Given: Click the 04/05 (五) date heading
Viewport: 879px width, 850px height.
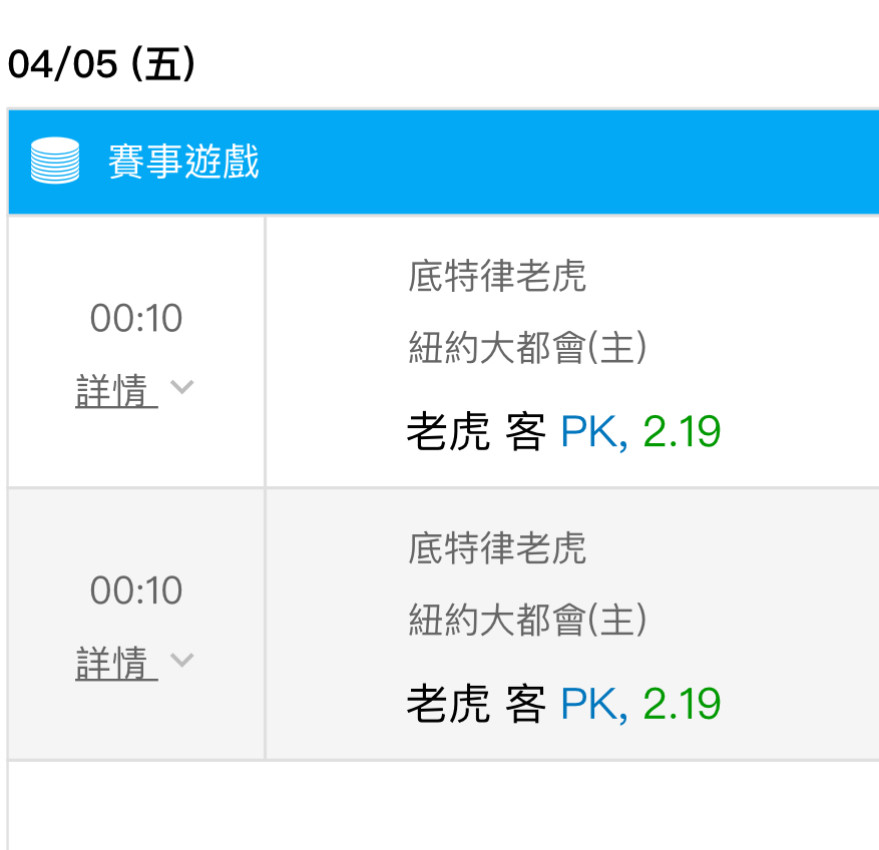Looking at the screenshot, I should point(101,63).
